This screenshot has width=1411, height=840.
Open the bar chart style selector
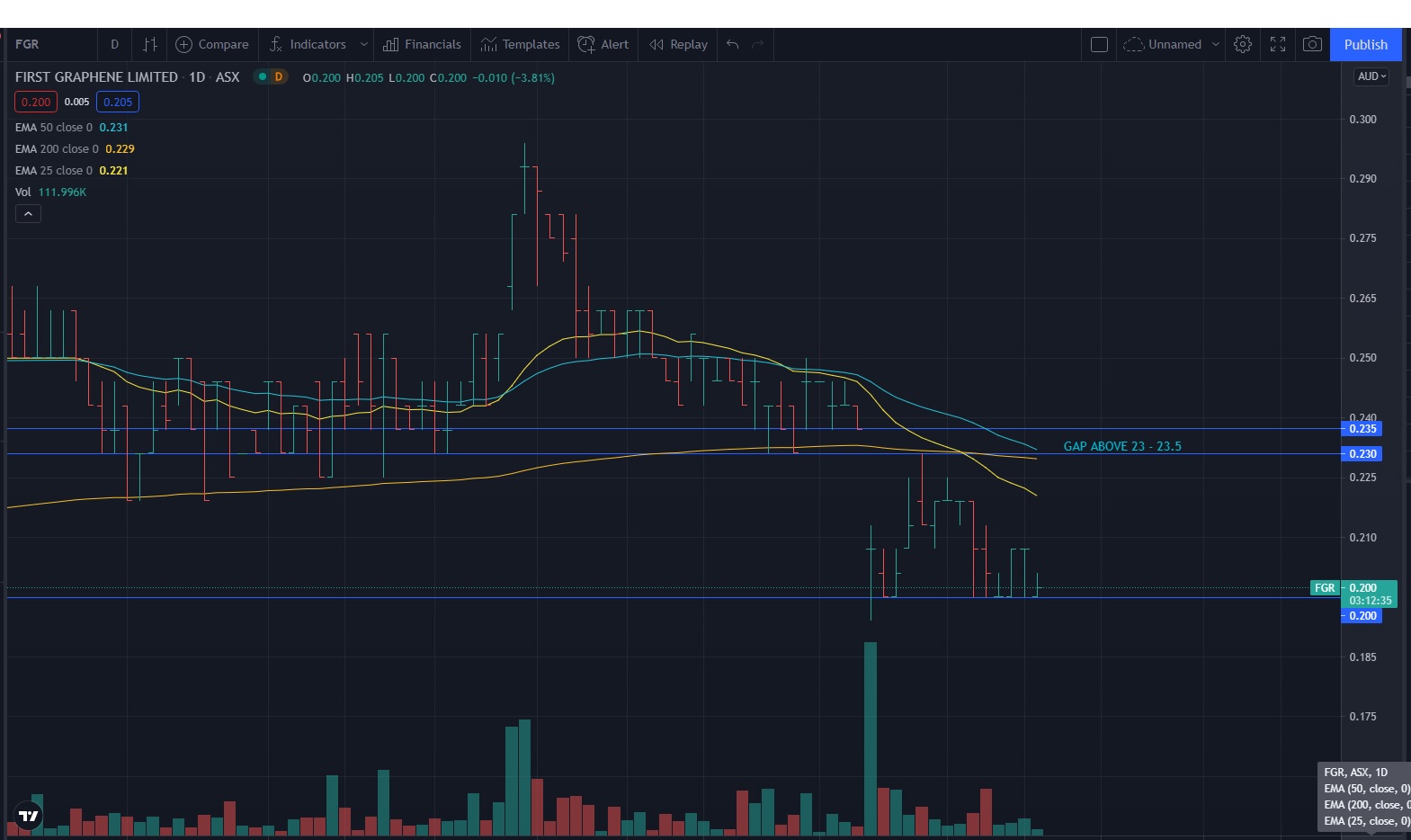[150, 44]
